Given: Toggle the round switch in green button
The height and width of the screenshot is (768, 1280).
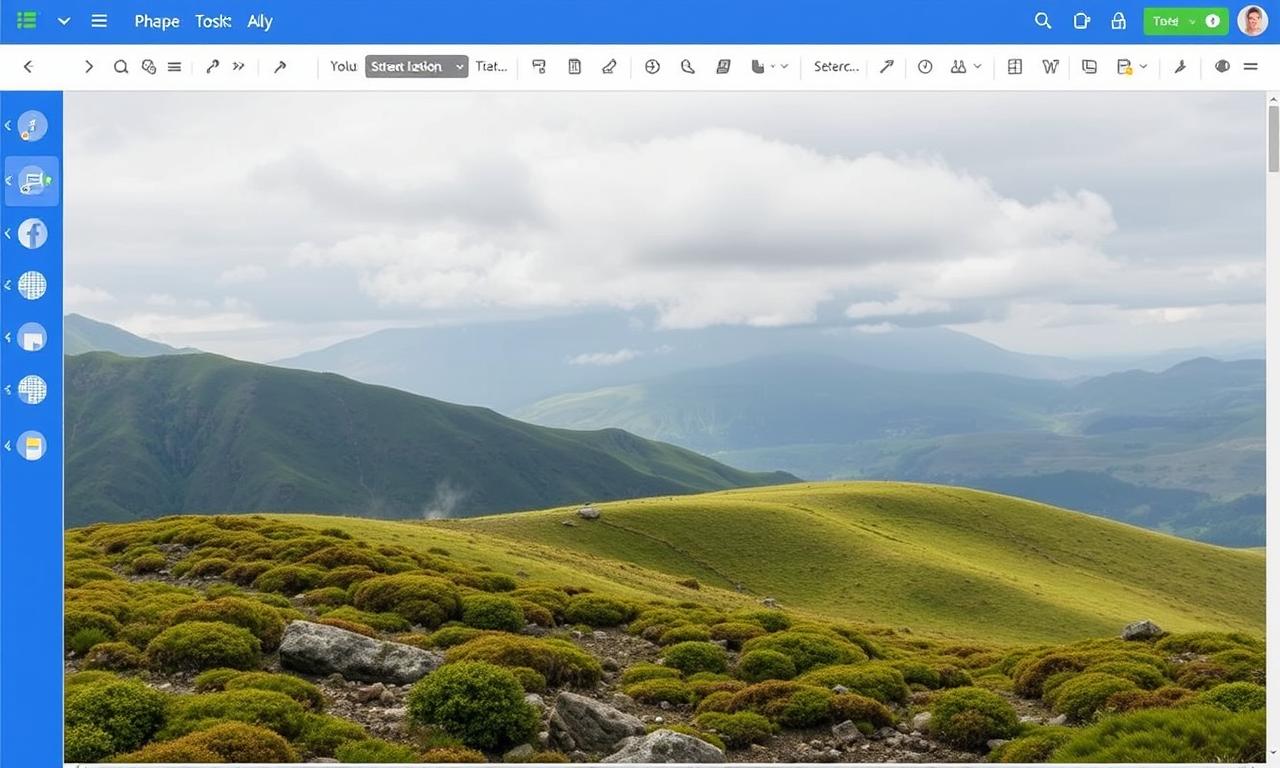Looking at the screenshot, I should click(1213, 21).
